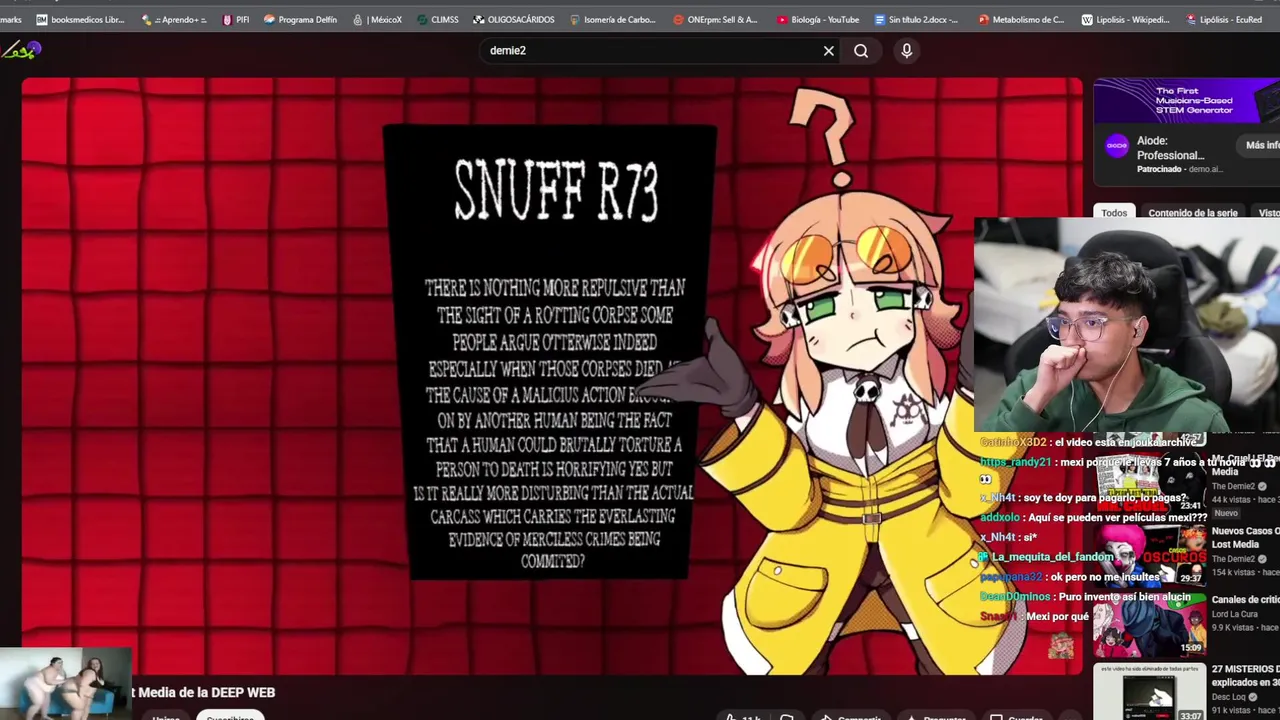This screenshot has width=1280, height=720.
Task: Open the MéxicoX bookmark
Action: (x=377, y=19)
